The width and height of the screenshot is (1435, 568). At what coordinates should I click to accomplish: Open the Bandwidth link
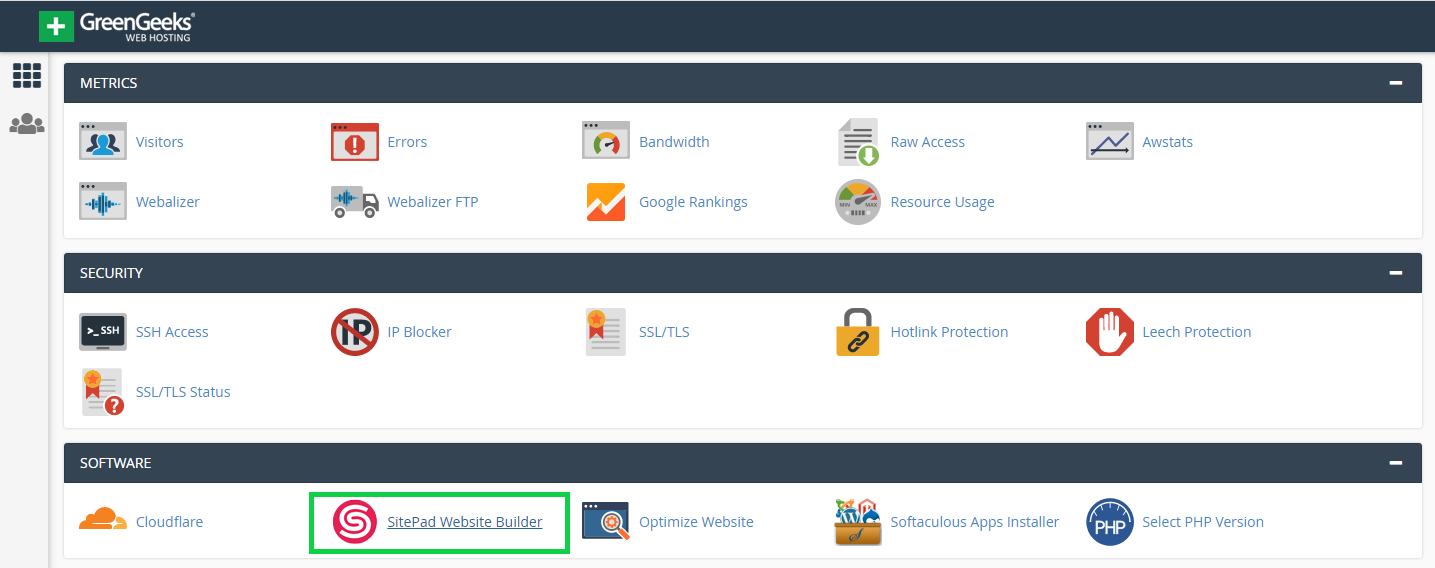pyautogui.click(x=674, y=142)
